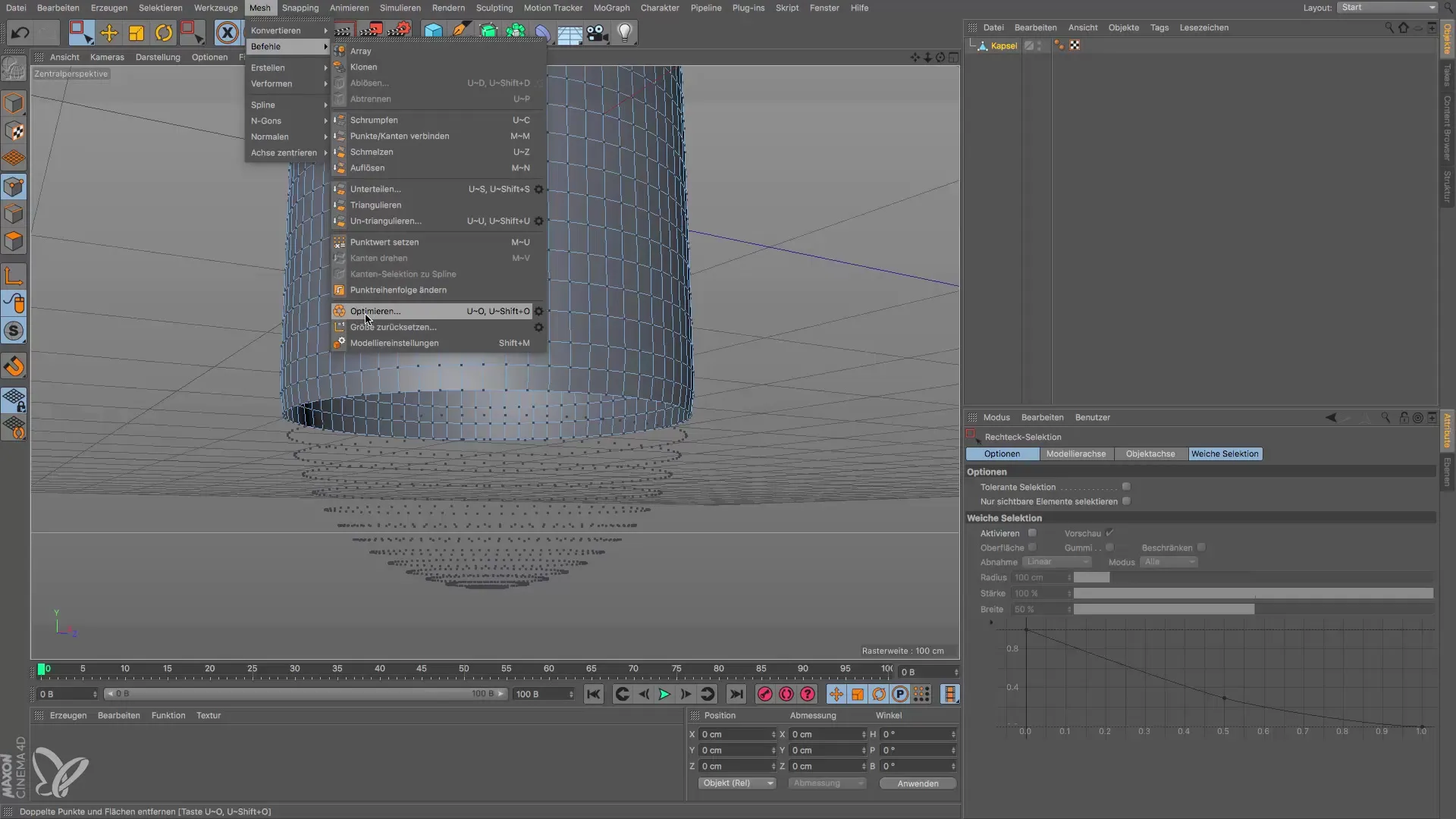1456x819 pixels.
Task: Open the Abnahme Linear dropdown
Action: click(1057, 562)
